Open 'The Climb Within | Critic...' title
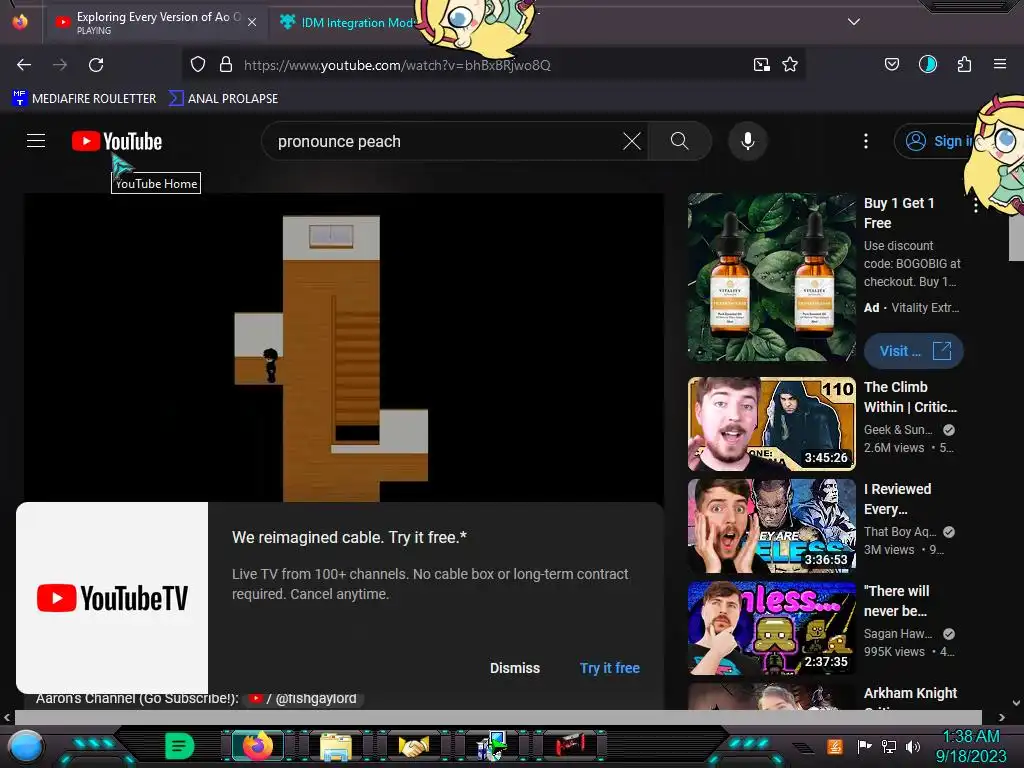Image resolution: width=1024 pixels, height=768 pixels. coord(910,397)
